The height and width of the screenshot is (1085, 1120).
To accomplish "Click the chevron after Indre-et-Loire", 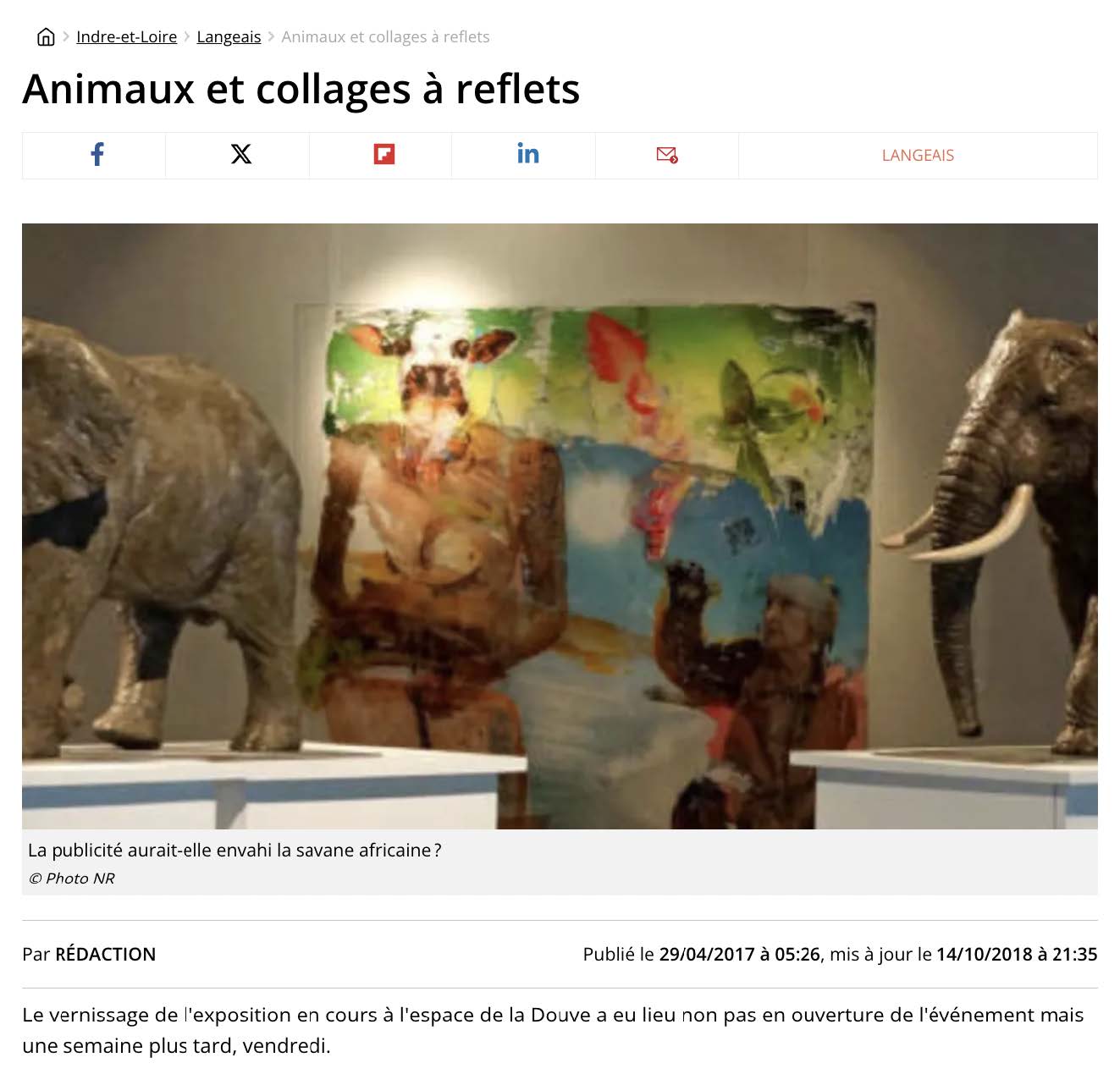I will pyautogui.click(x=187, y=36).
